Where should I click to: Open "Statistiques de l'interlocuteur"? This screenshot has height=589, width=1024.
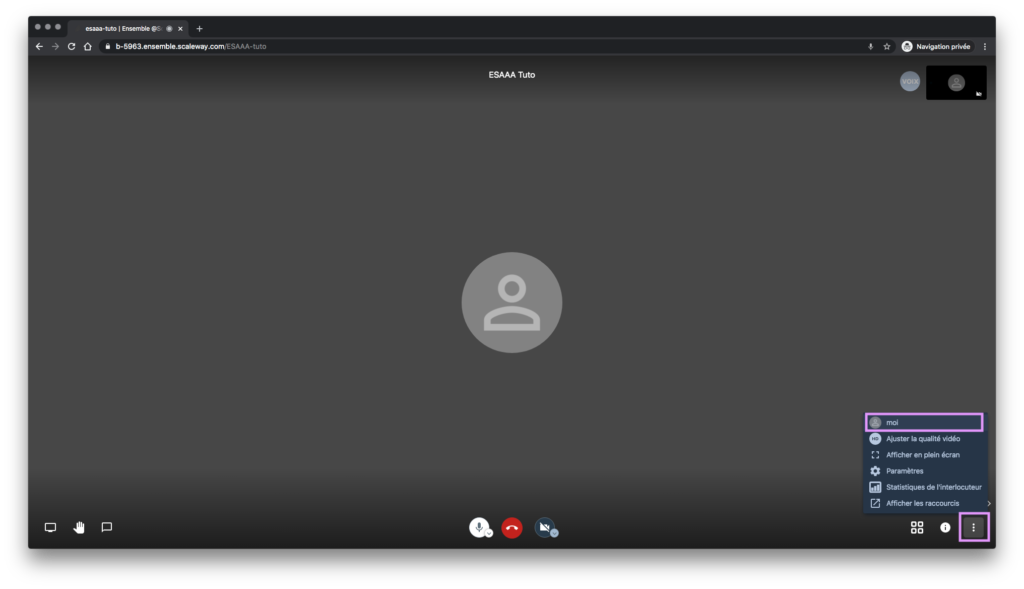(926, 487)
